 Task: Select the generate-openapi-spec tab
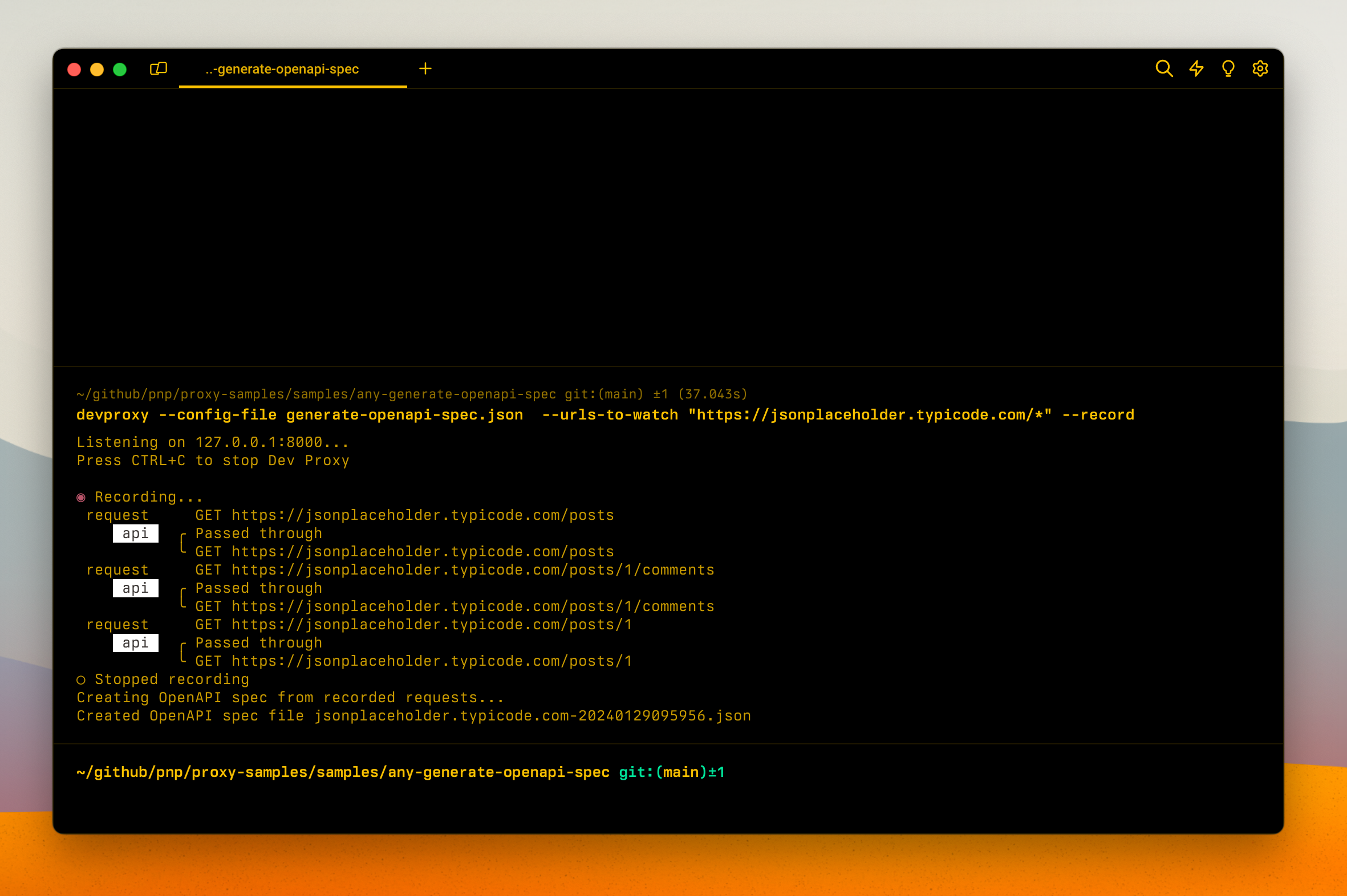[x=282, y=68]
